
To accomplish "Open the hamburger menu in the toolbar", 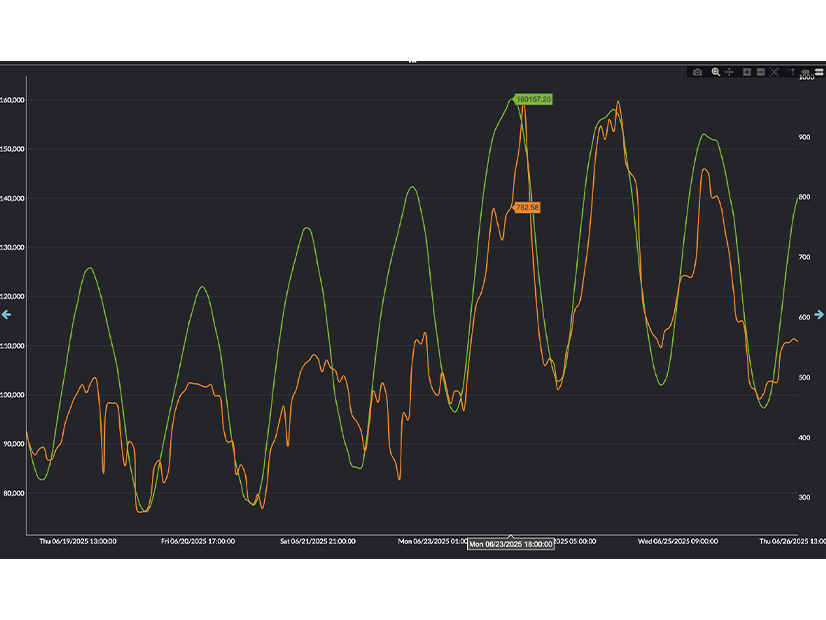I will (x=819, y=71).
